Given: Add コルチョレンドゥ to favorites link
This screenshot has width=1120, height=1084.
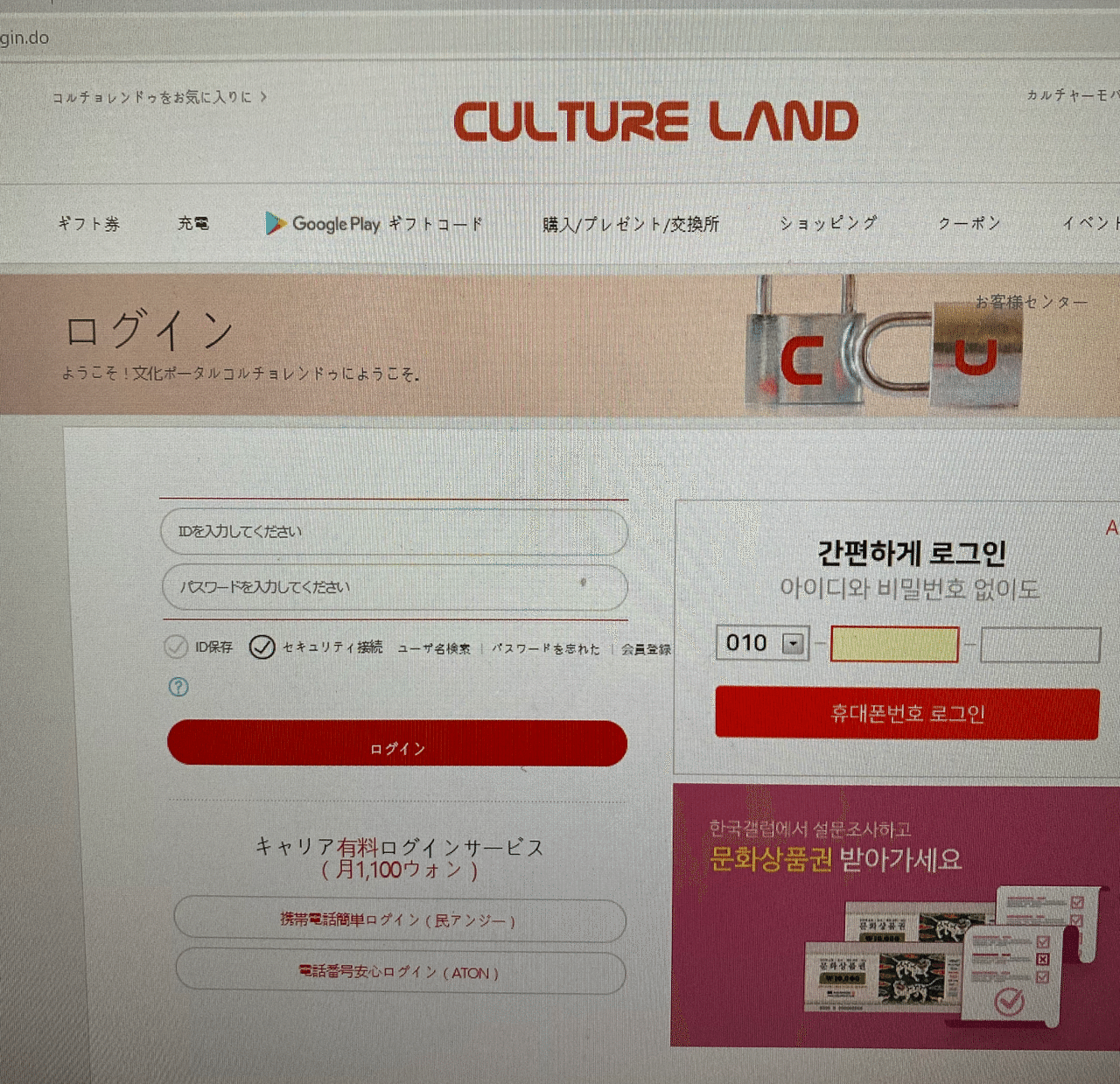Looking at the screenshot, I should click(x=159, y=97).
